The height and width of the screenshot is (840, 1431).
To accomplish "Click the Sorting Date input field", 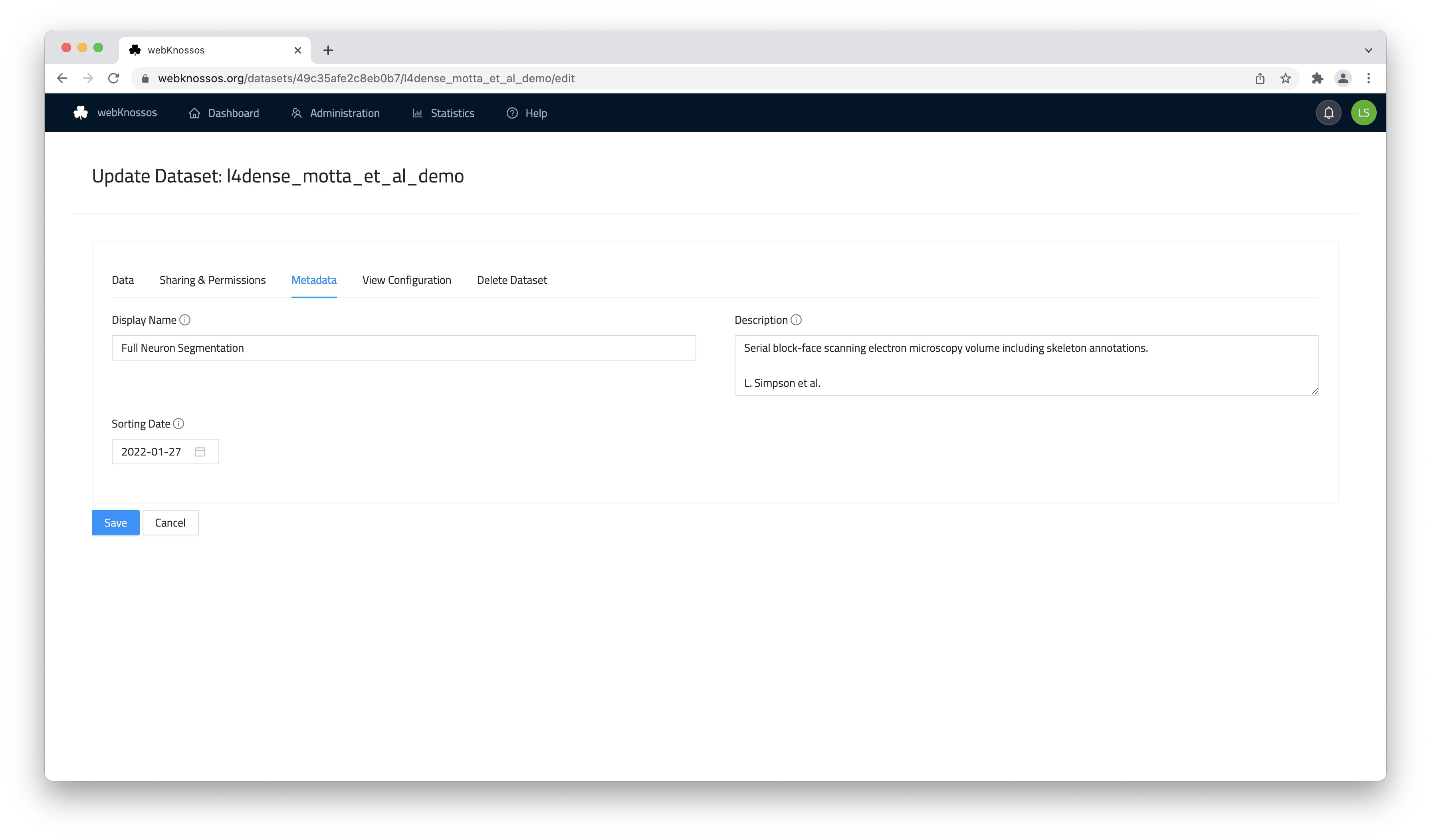I will (165, 452).
